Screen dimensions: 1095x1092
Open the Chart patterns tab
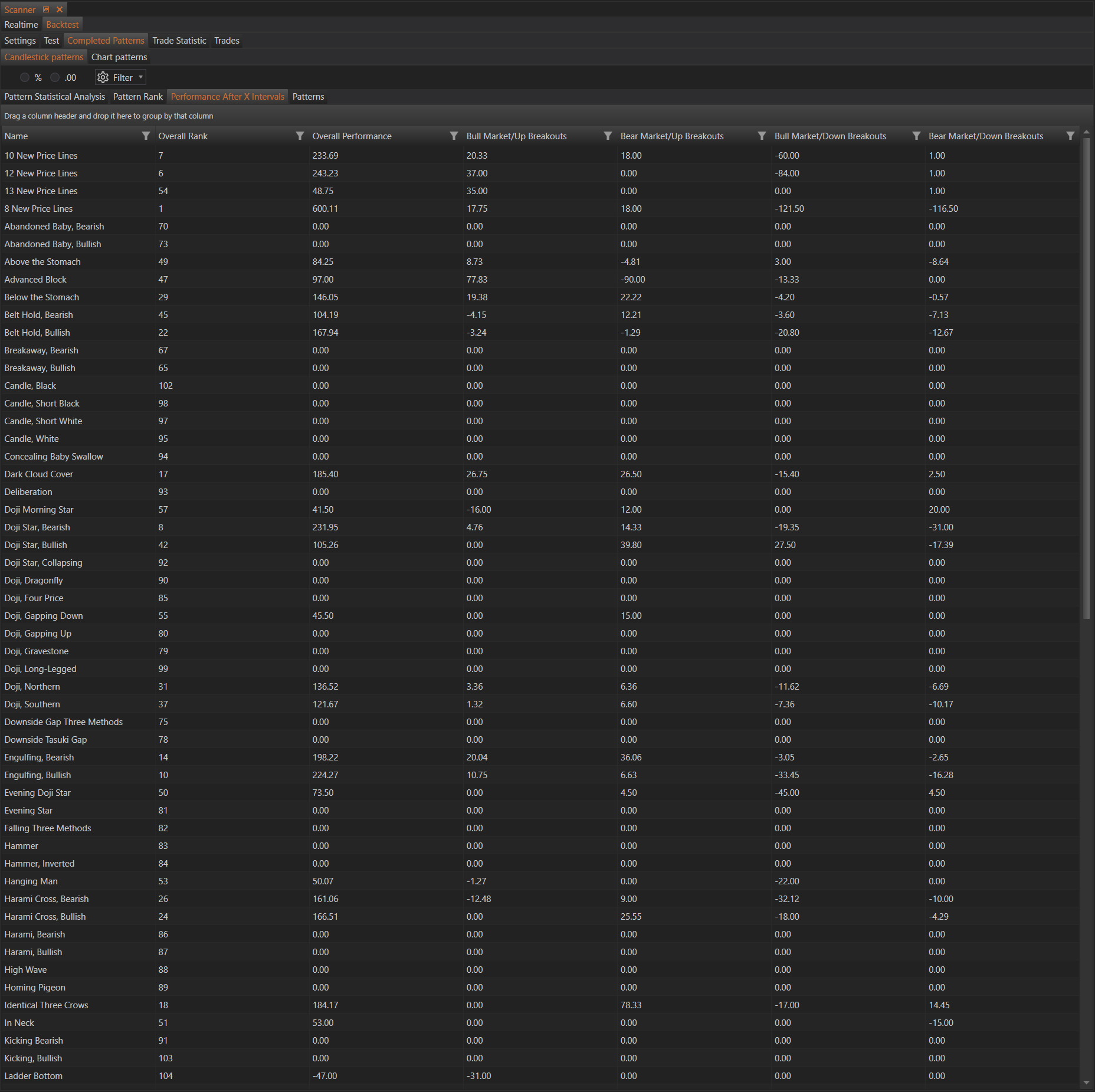click(119, 57)
